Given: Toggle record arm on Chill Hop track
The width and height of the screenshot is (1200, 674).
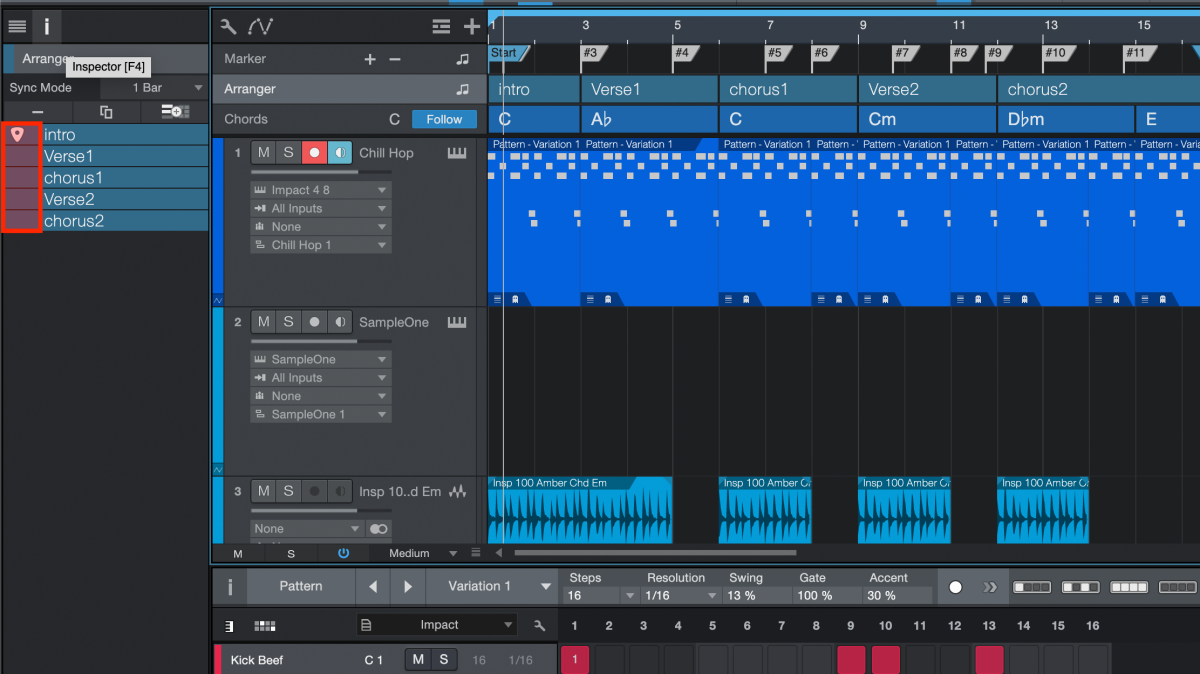Looking at the screenshot, I should 314,153.
